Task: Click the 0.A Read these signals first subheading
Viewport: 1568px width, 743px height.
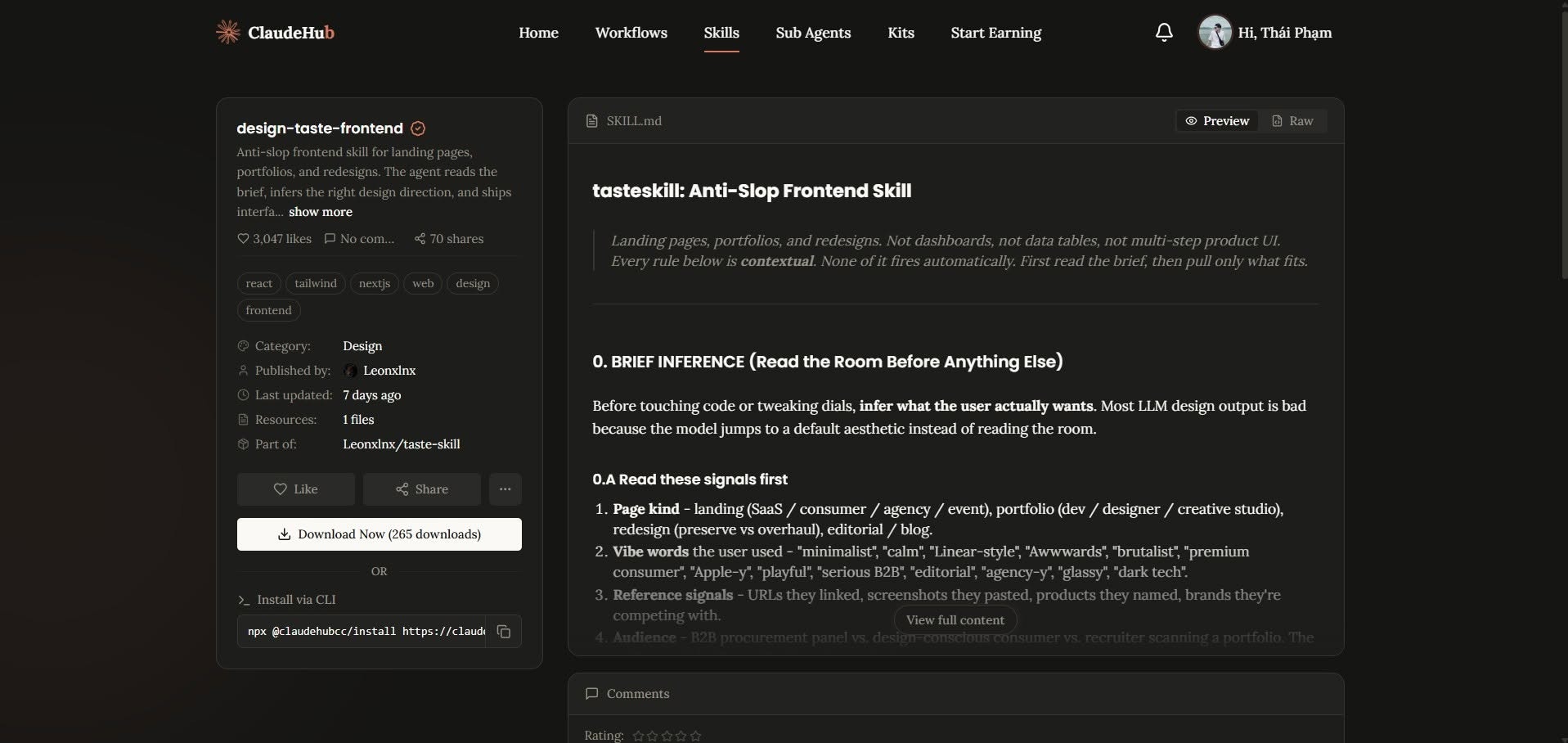Action: click(690, 480)
